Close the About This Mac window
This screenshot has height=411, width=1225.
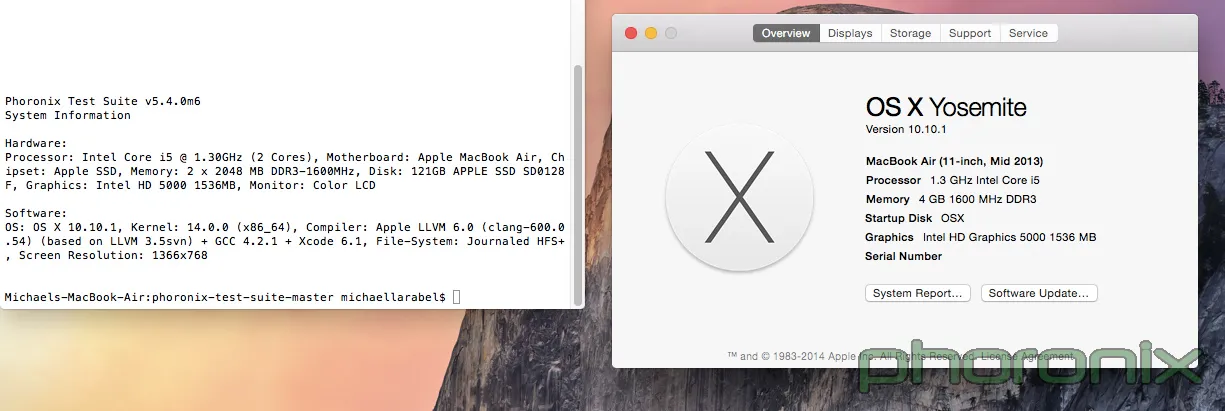pos(631,33)
